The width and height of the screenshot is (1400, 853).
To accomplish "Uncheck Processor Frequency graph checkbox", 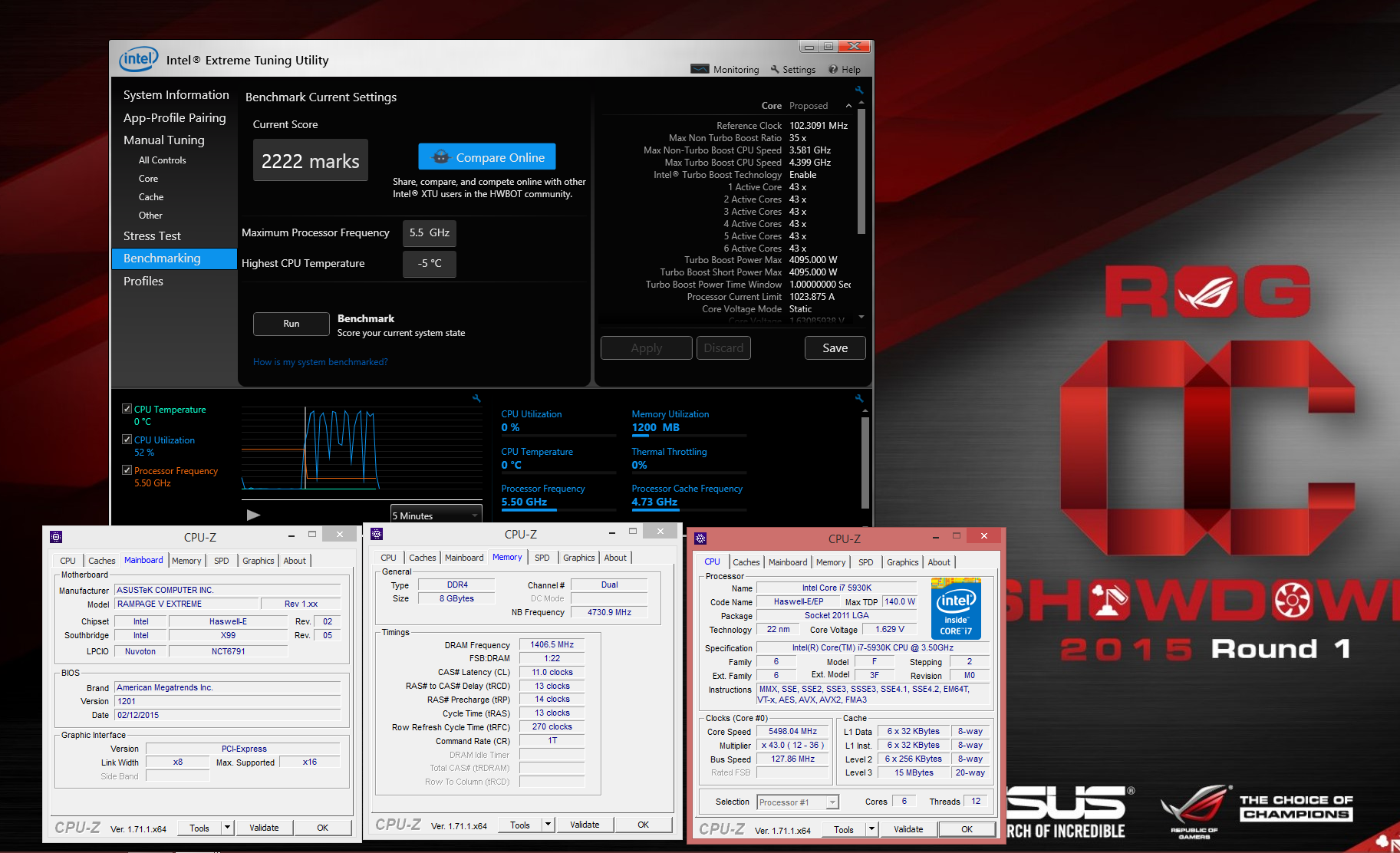I will click(127, 470).
